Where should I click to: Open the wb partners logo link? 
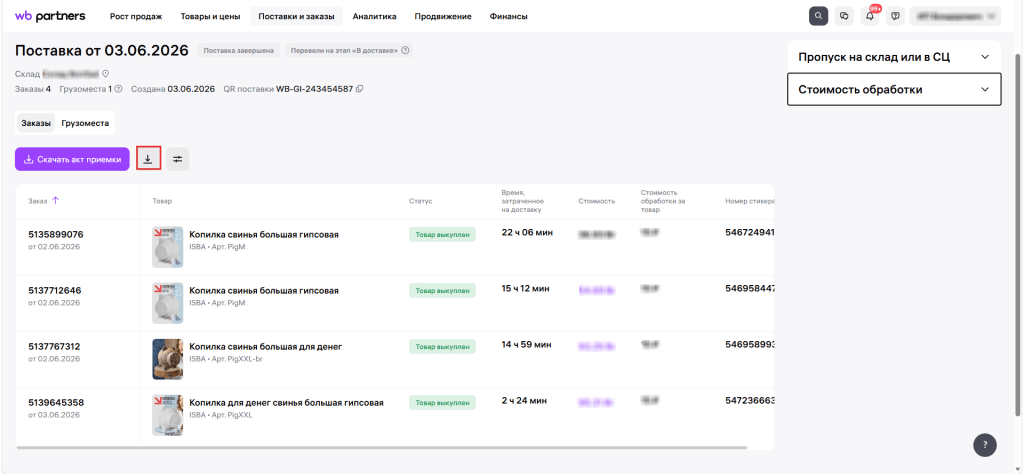pos(50,16)
